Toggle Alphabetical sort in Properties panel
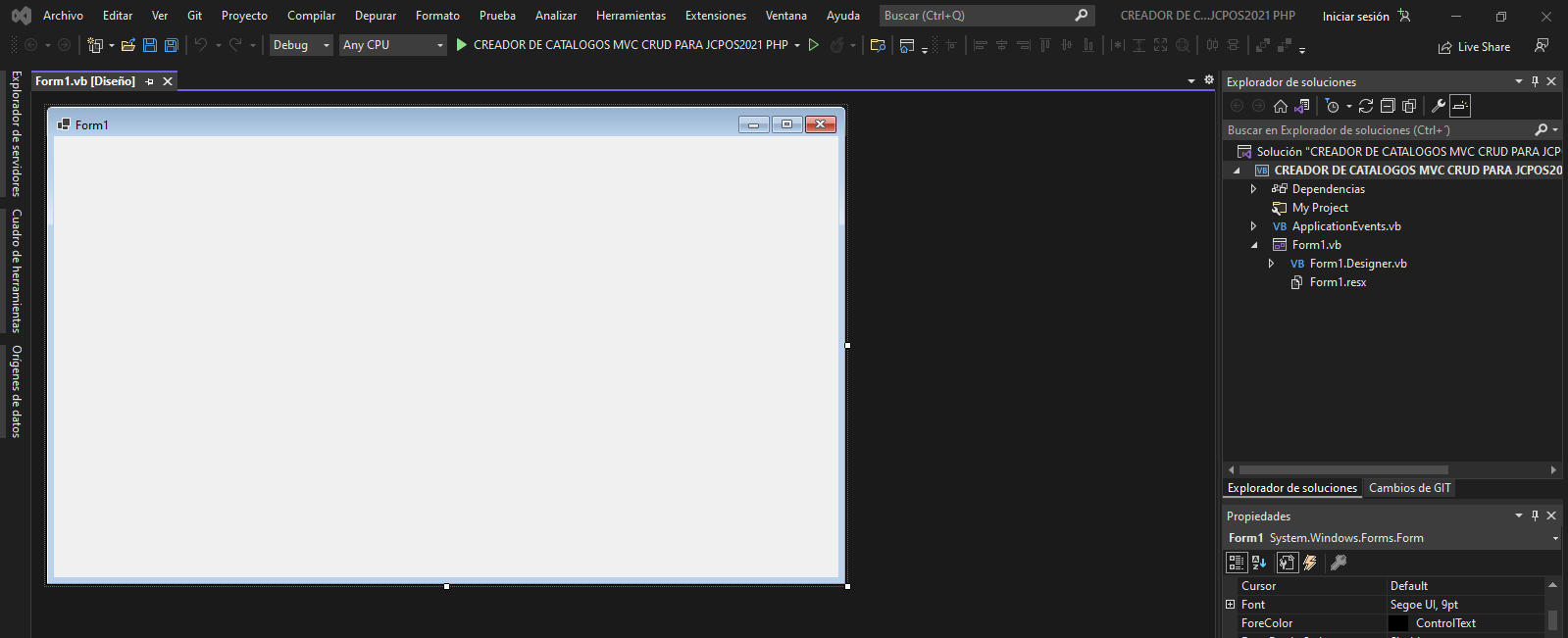The image size is (1568, 638). coord(1259,563)
